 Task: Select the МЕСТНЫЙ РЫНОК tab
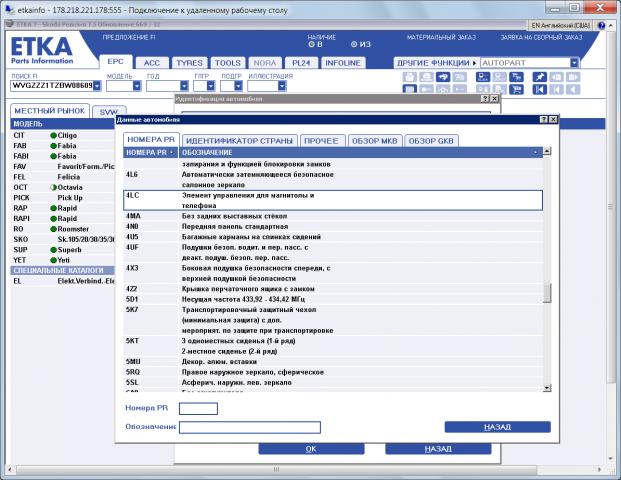tap(50, 111)
